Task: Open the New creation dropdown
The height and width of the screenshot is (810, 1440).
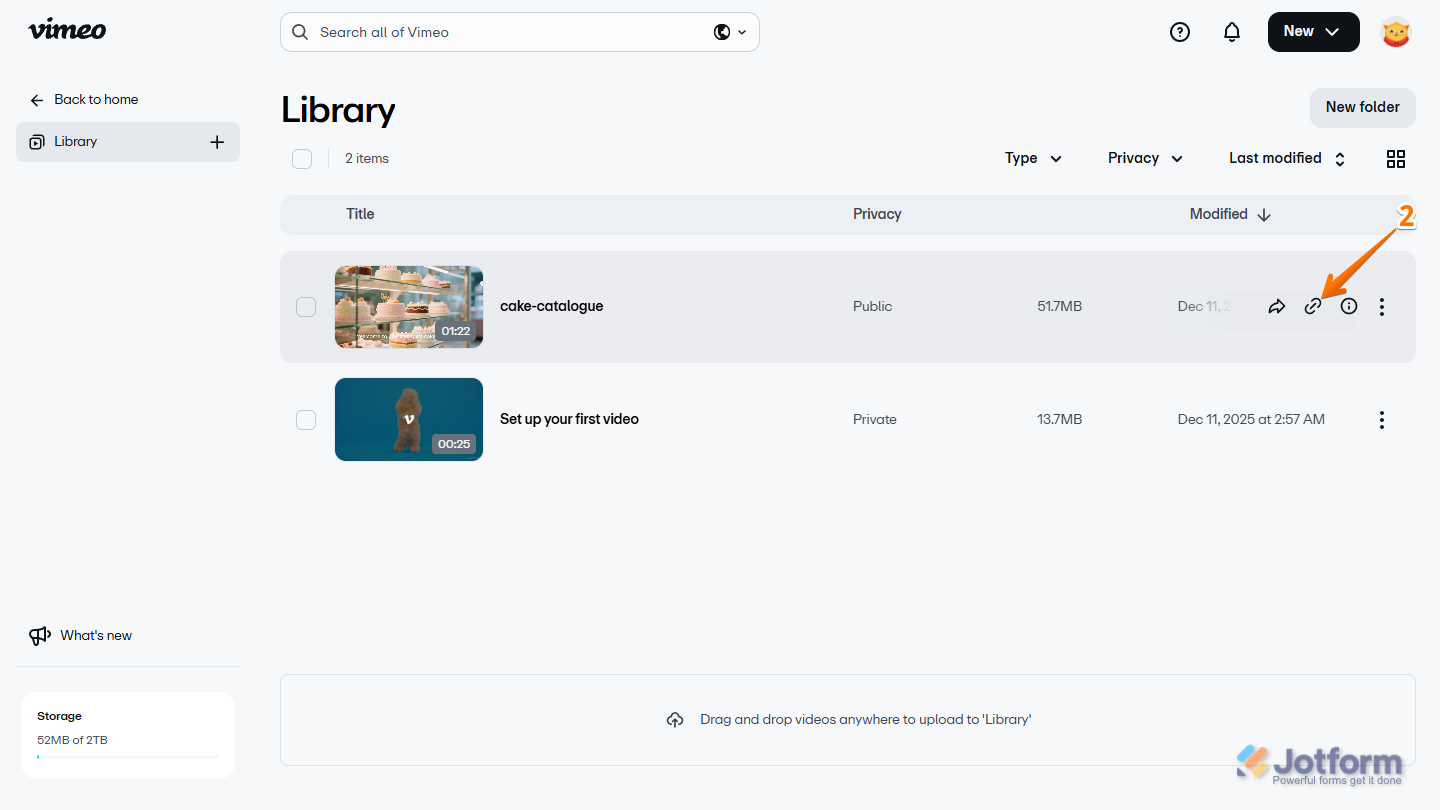Action: (1313, 31)
